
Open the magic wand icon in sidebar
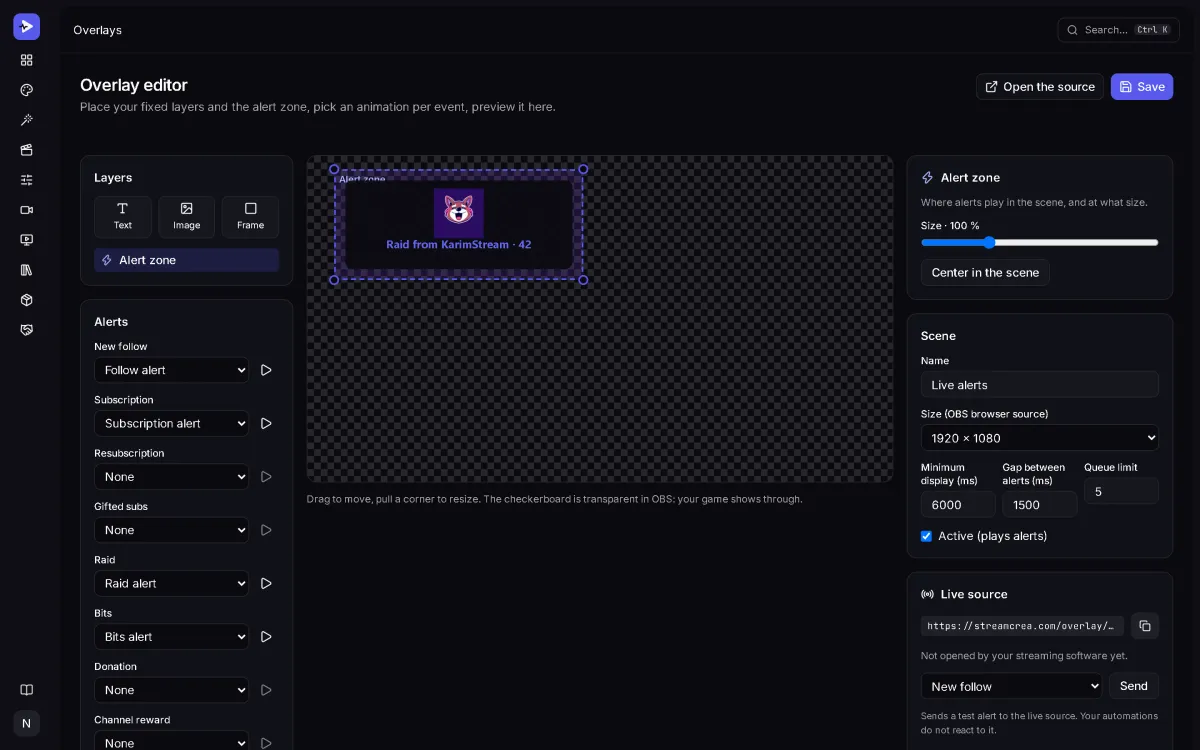click(x=27, y=120)
